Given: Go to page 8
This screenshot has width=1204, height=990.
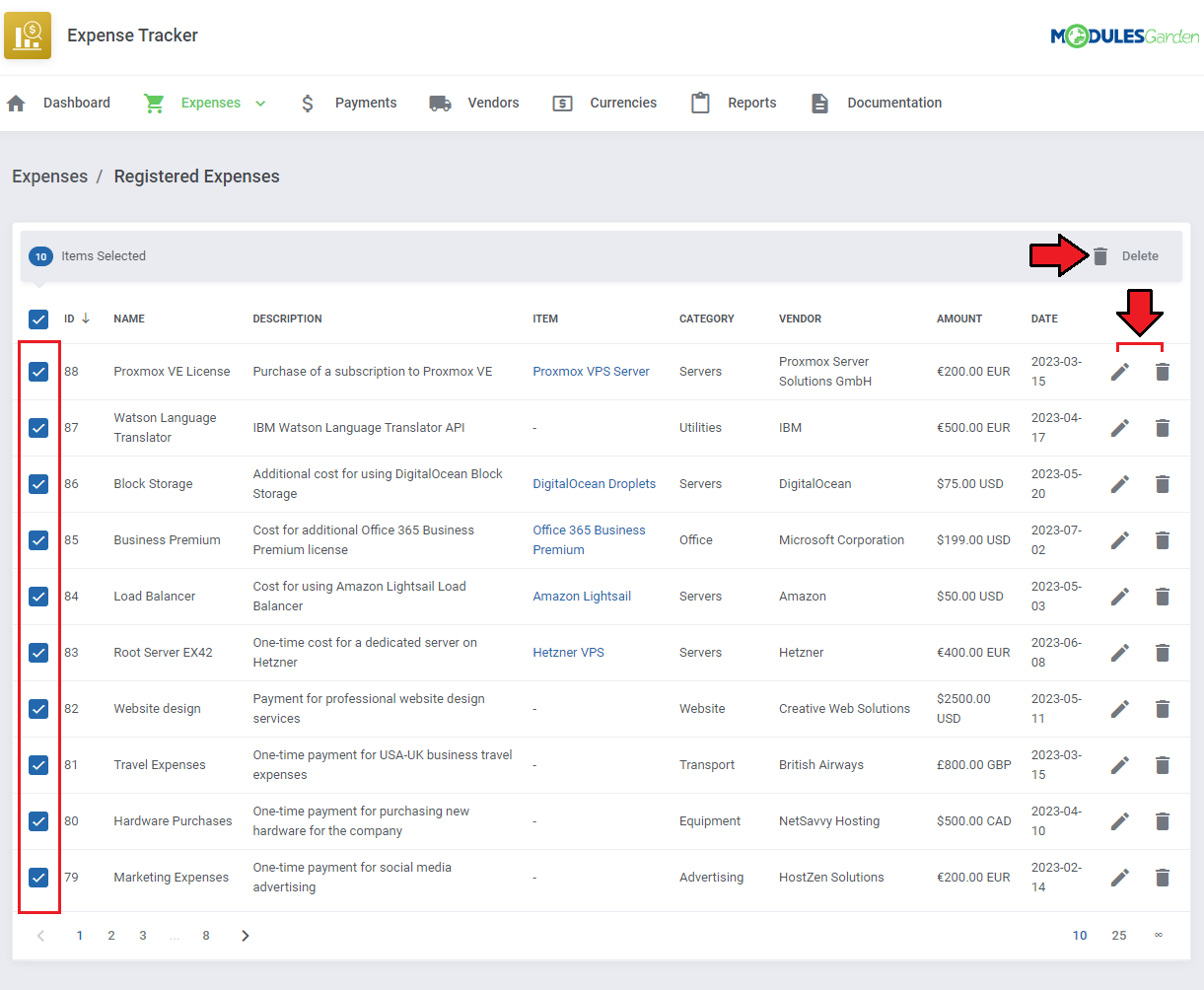Looking at the screenshot, I should click(x=206, y=936).
